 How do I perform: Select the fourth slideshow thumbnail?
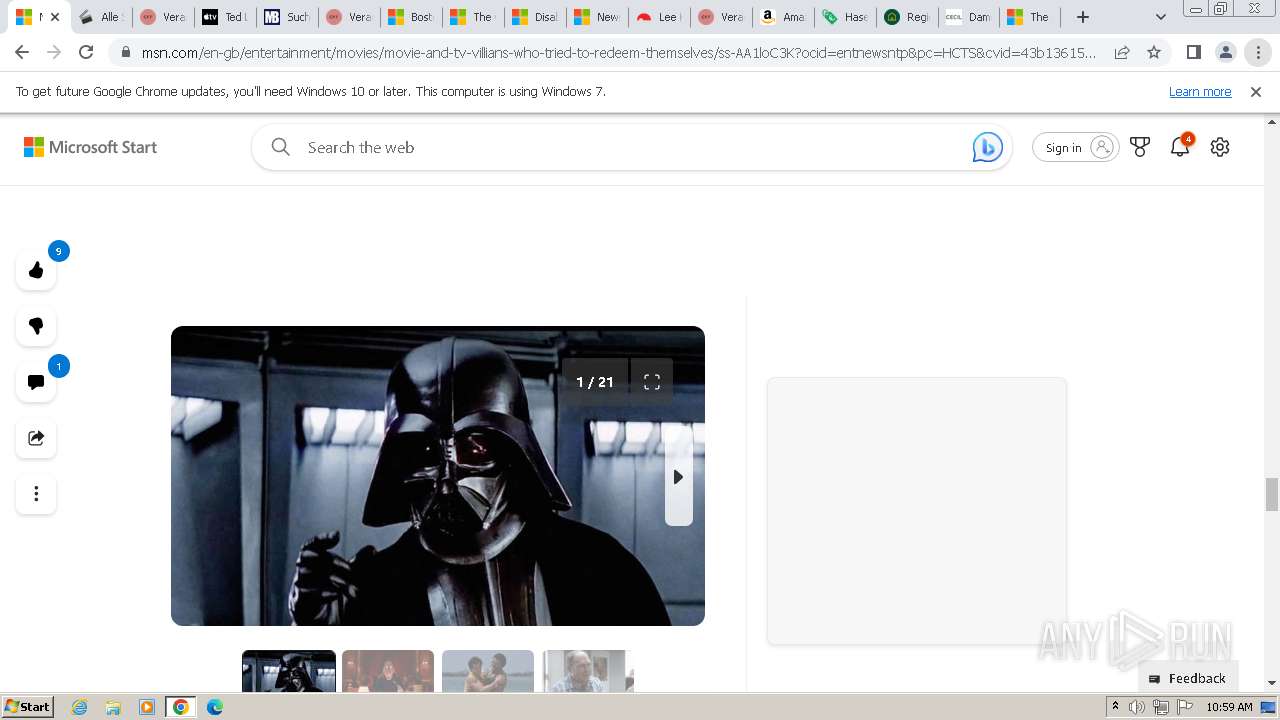coord(587,671)
